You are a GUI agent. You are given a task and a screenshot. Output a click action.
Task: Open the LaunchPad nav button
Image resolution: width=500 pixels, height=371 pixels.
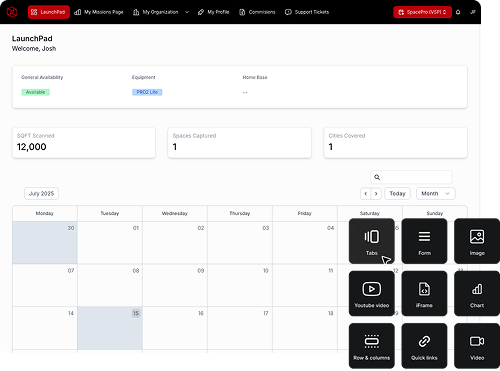49,12
